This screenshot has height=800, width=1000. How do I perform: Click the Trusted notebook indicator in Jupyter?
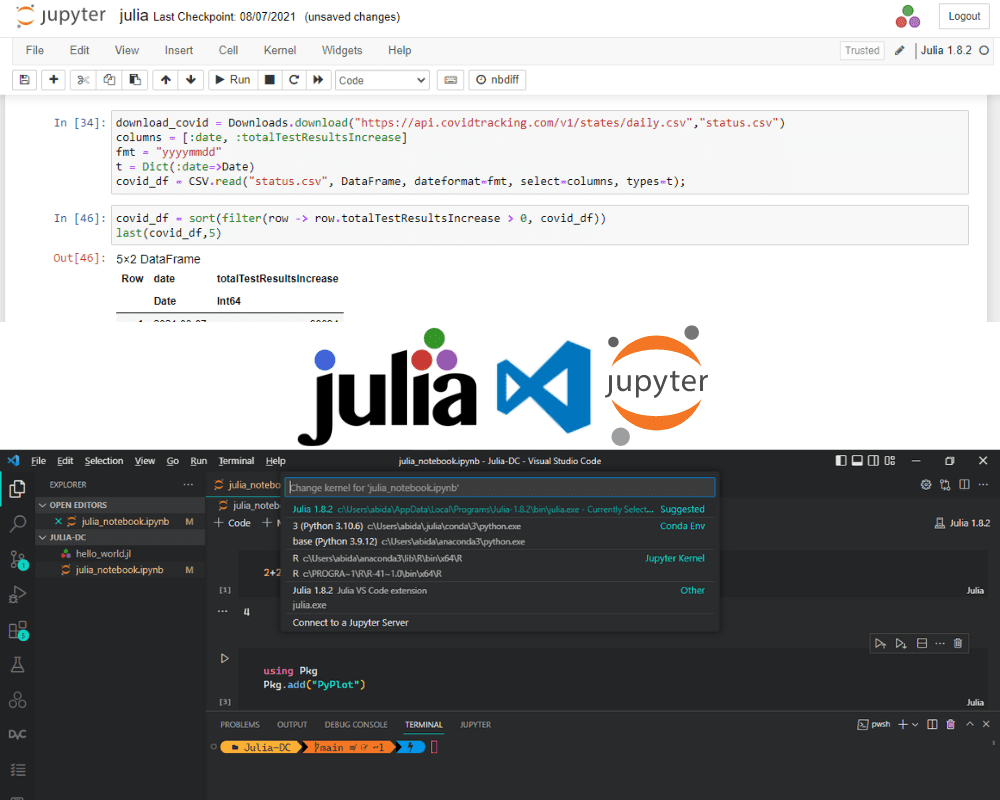pyautogui.click(x=862, y=50)
